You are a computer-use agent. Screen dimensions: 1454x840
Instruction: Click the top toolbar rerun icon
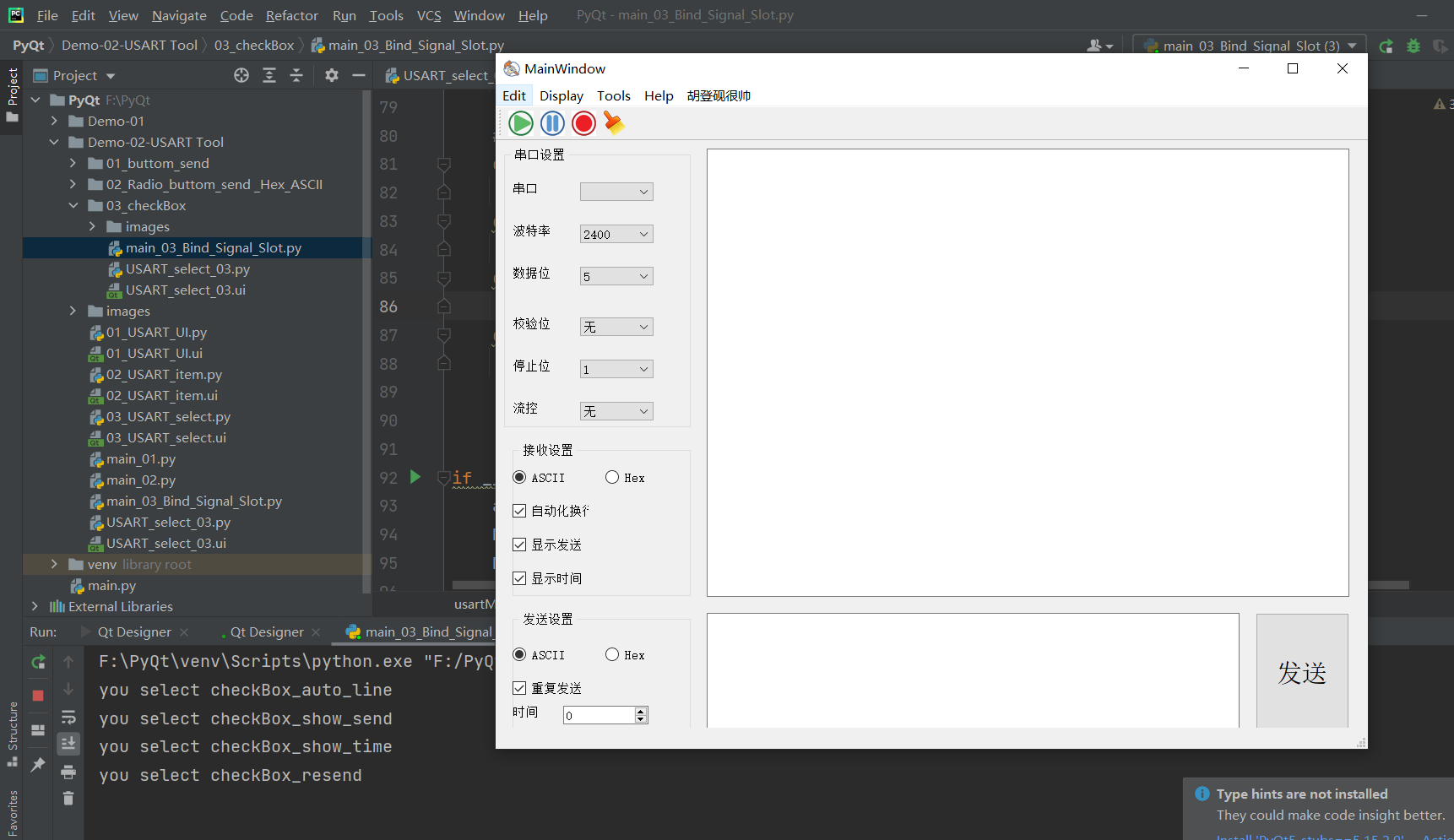(x=1386, y=46)
